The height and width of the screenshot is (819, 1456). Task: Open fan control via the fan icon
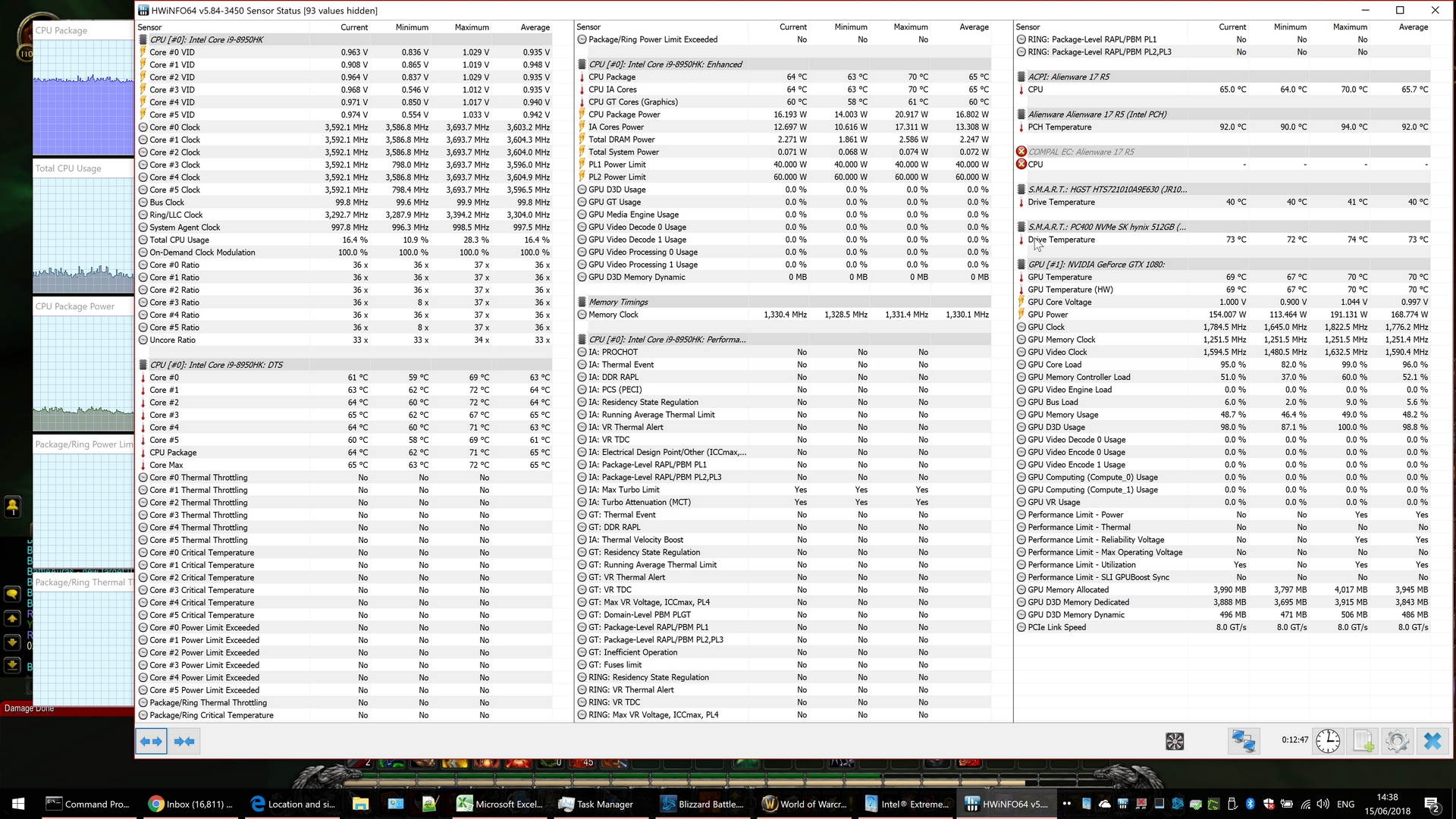click(1175, 741)
